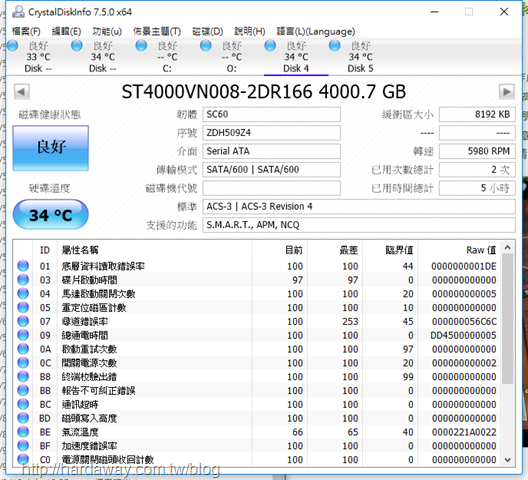Click raw value 0000221A0022
The image size is (528, 480).
click(x=464, y=432)
